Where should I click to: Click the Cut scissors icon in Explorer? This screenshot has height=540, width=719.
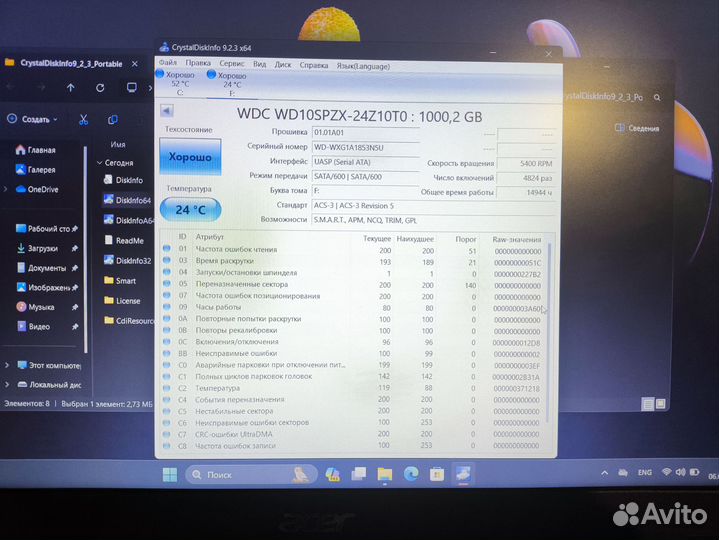click(84, 119)
